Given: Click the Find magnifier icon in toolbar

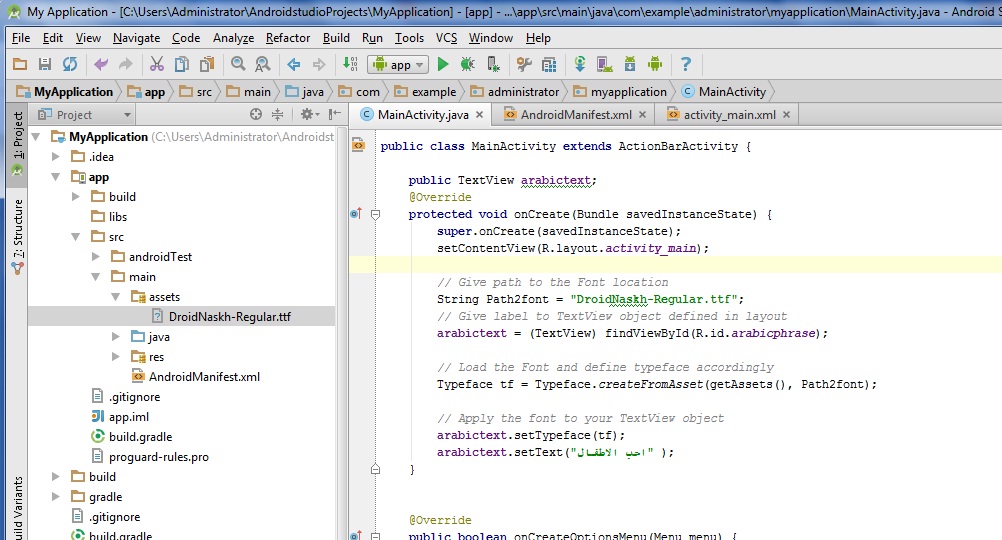Looking at the screenshot, I should pos(238,64).
